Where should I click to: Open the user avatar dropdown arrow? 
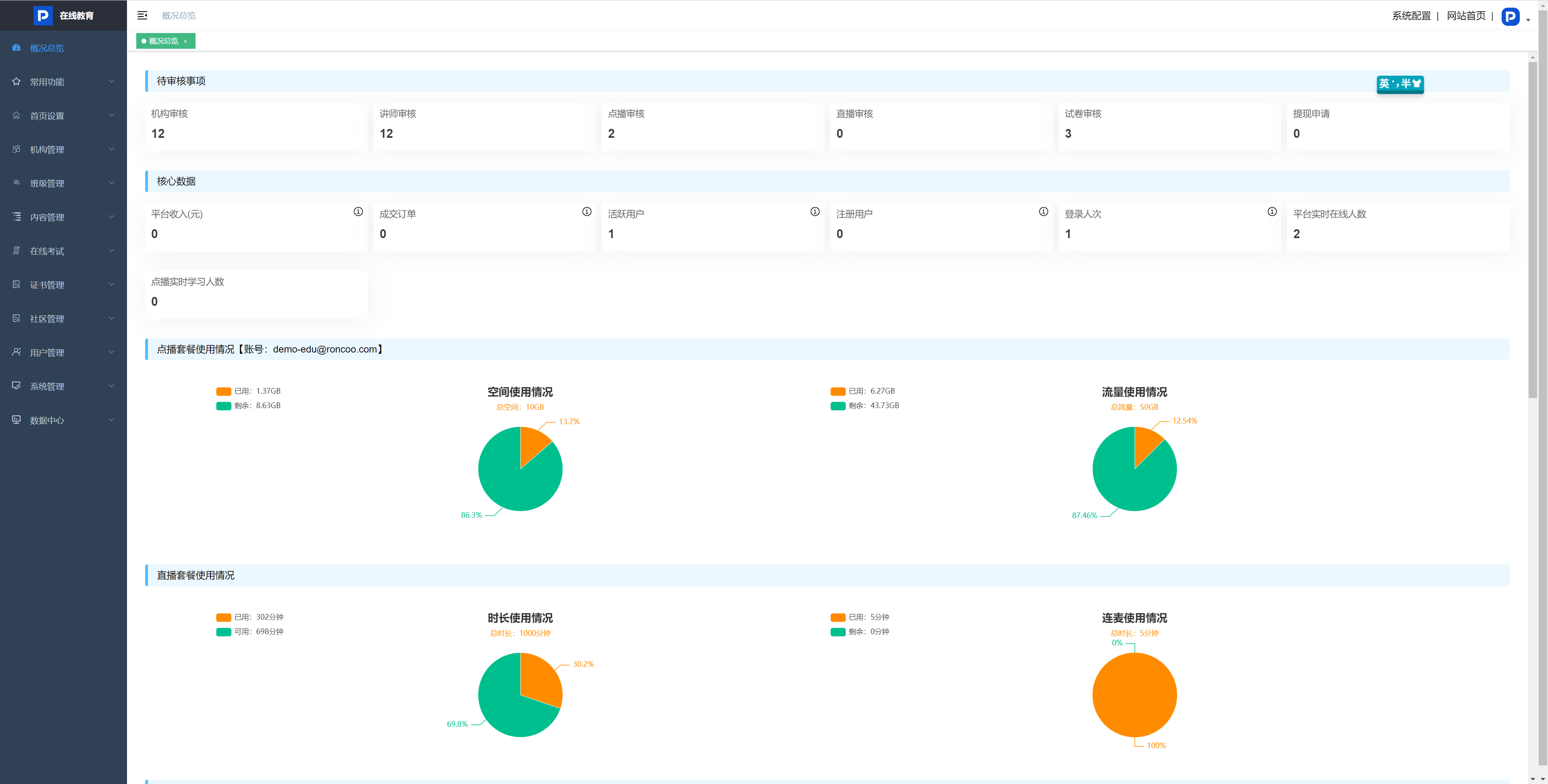pyautogui.click(x=1528, y=21)
